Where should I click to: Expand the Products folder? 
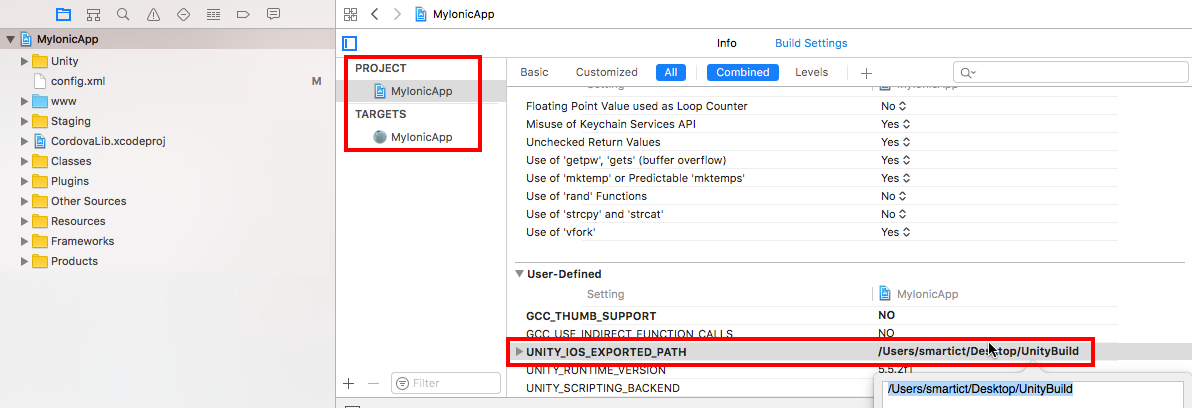click(x=24, y=261)
